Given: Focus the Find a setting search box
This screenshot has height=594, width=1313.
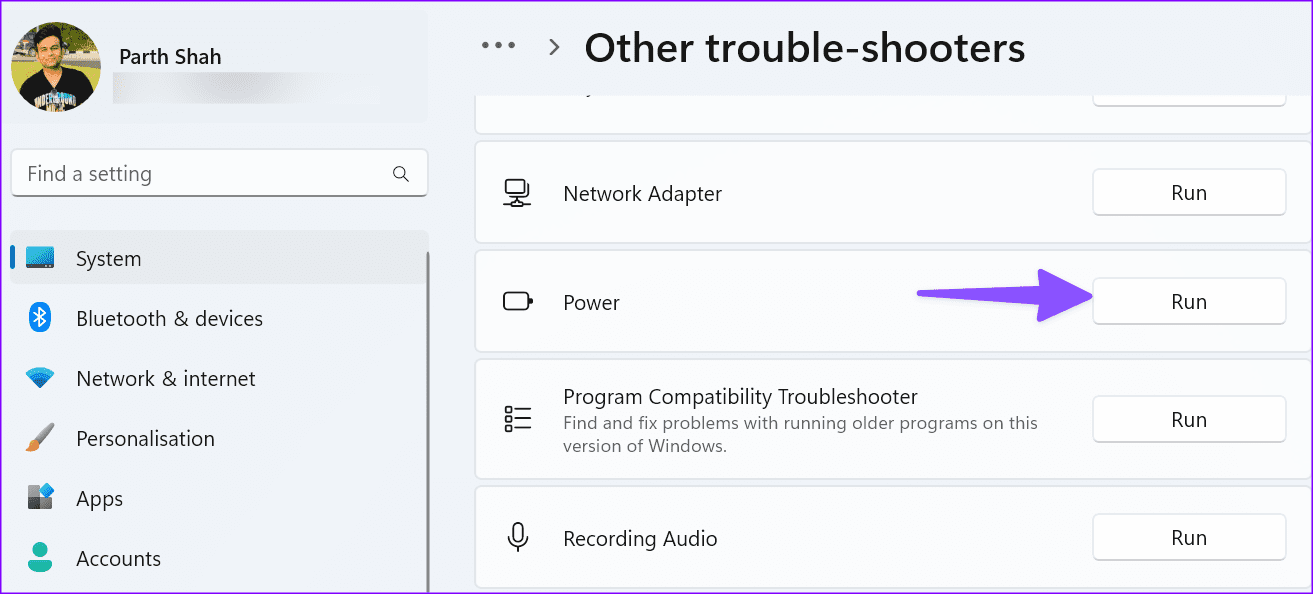Looking at the screenshot, I should click(x=219, y=173).
